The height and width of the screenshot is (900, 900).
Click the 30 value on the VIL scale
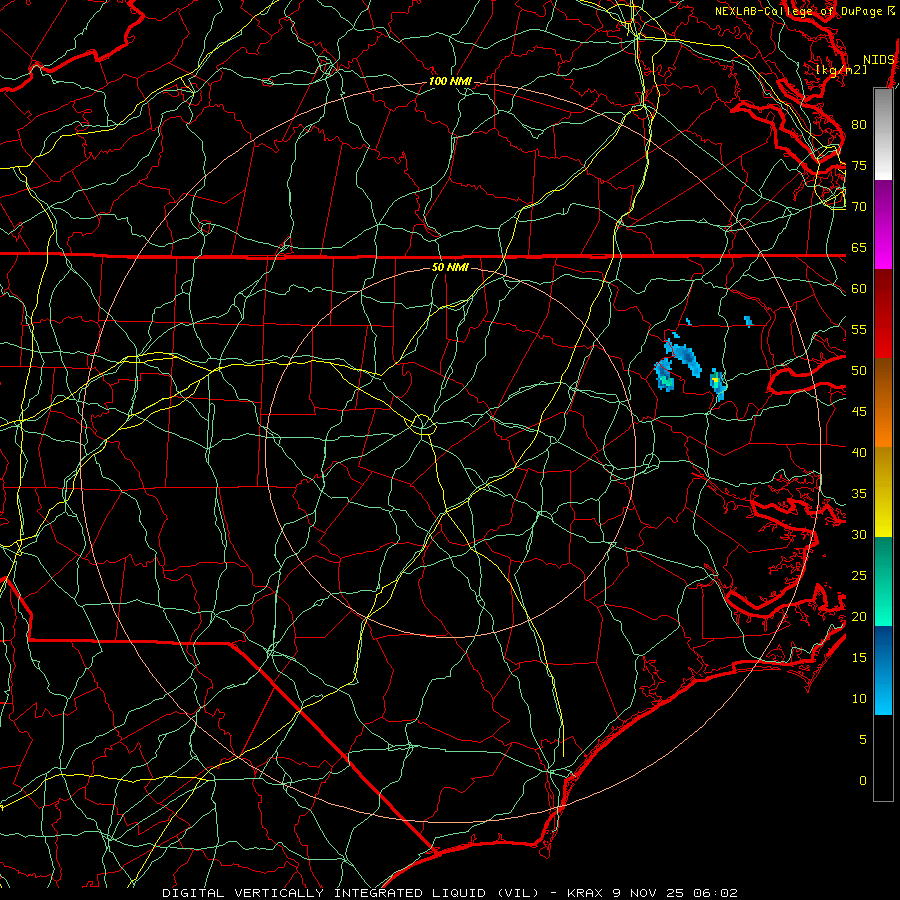859,534
